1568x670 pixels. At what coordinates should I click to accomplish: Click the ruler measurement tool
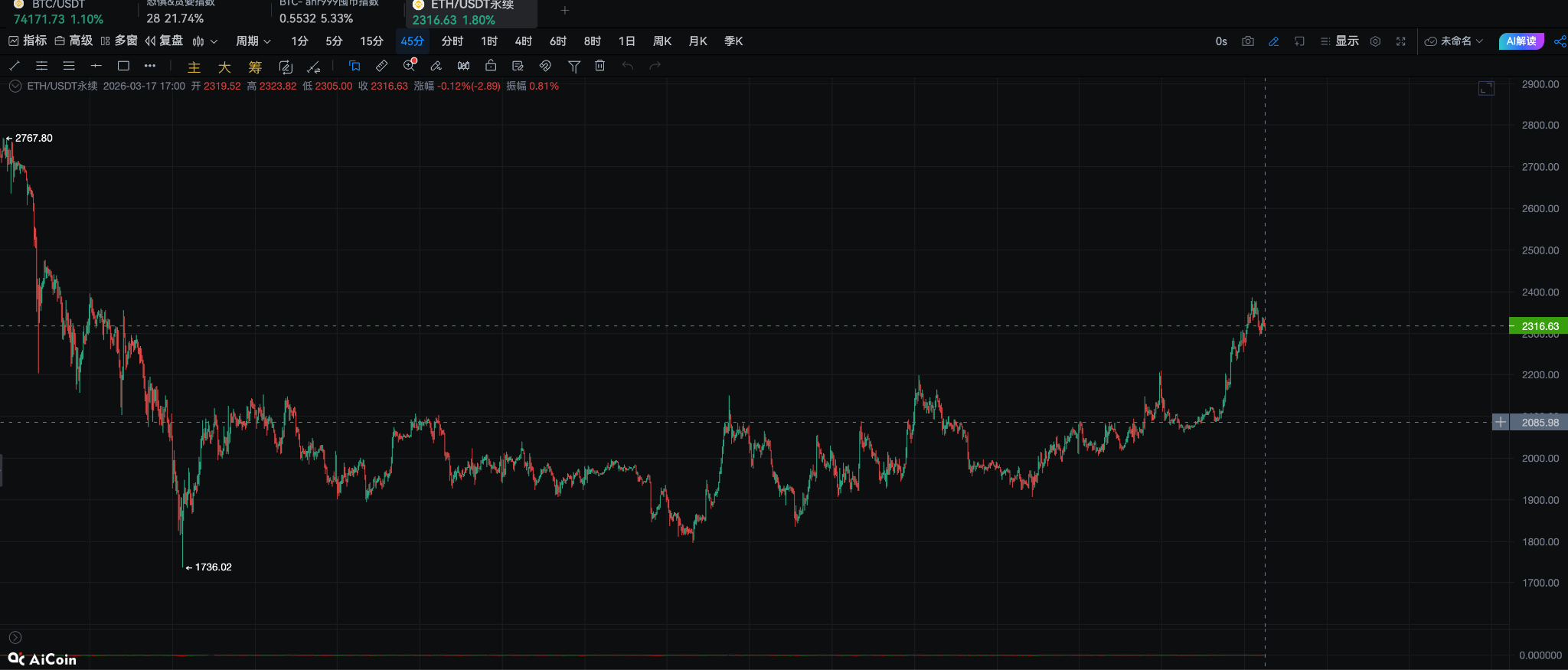[x=381, y=66]
